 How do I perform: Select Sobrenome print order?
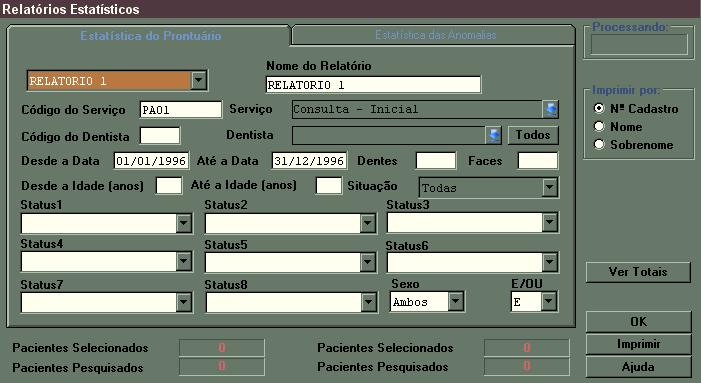(599, 144)
